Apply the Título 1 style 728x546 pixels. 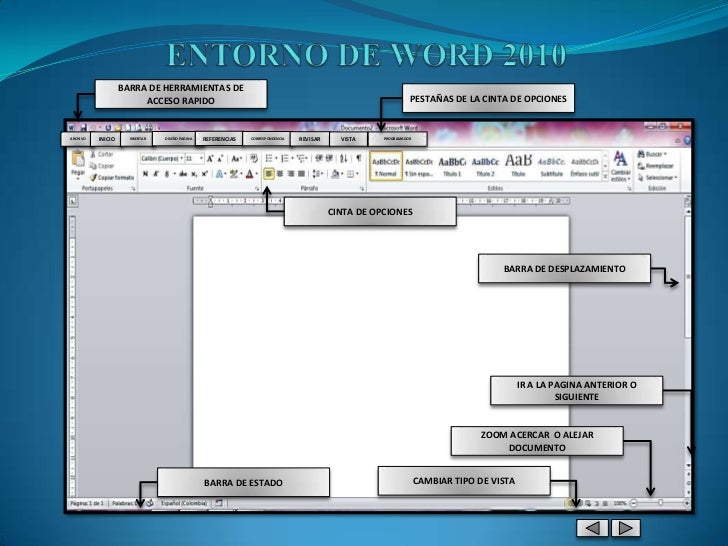click(452, 166)
